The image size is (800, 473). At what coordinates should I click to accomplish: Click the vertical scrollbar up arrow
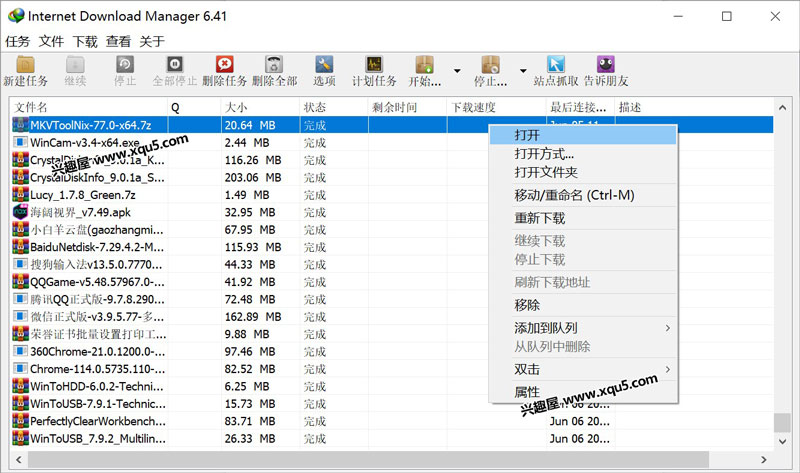coord(782,108)
